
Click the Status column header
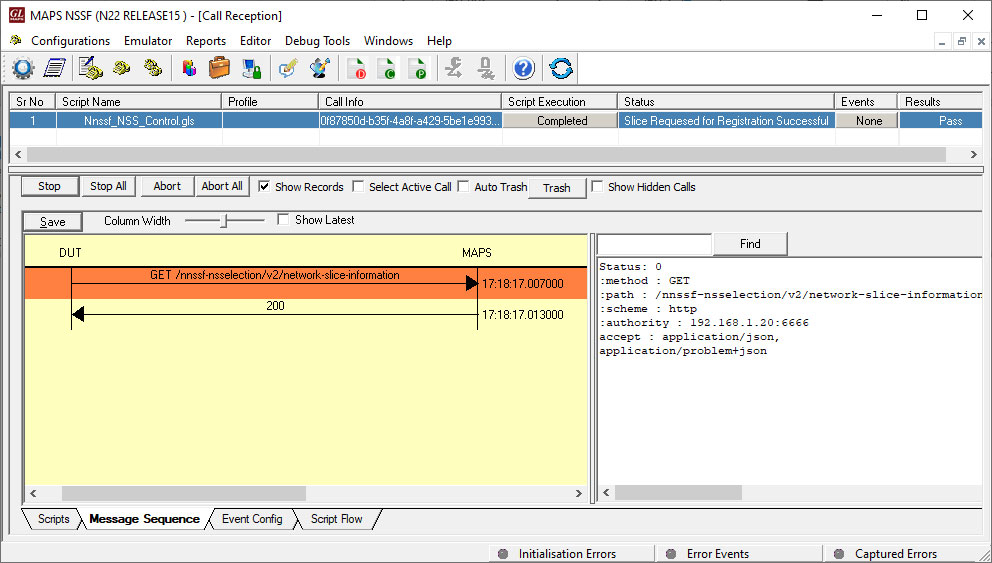click(726, 101)
